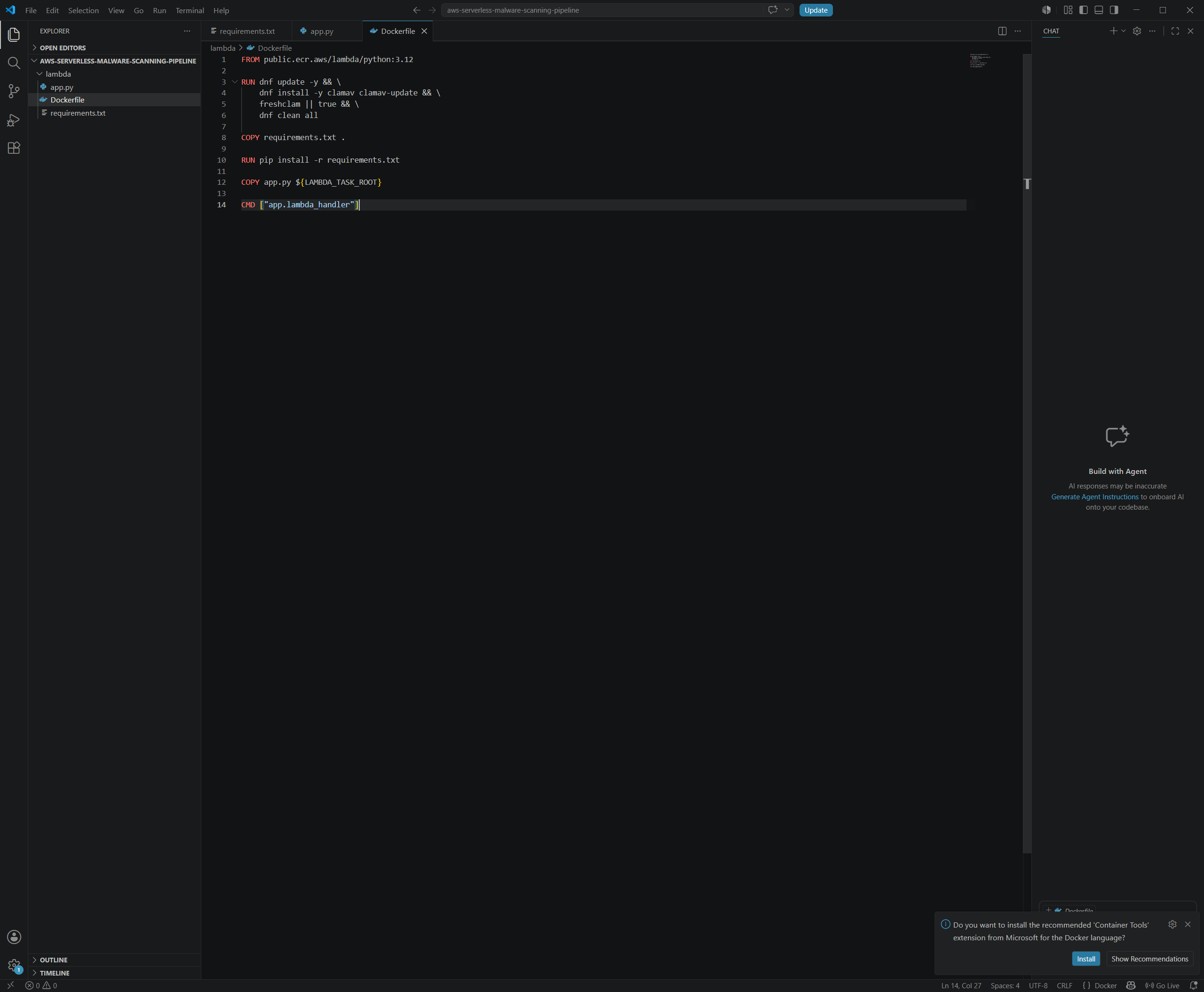The image size is (1204, 992).
Task: Click the Copilot status icon in status bar
Action: [1131, 986]
